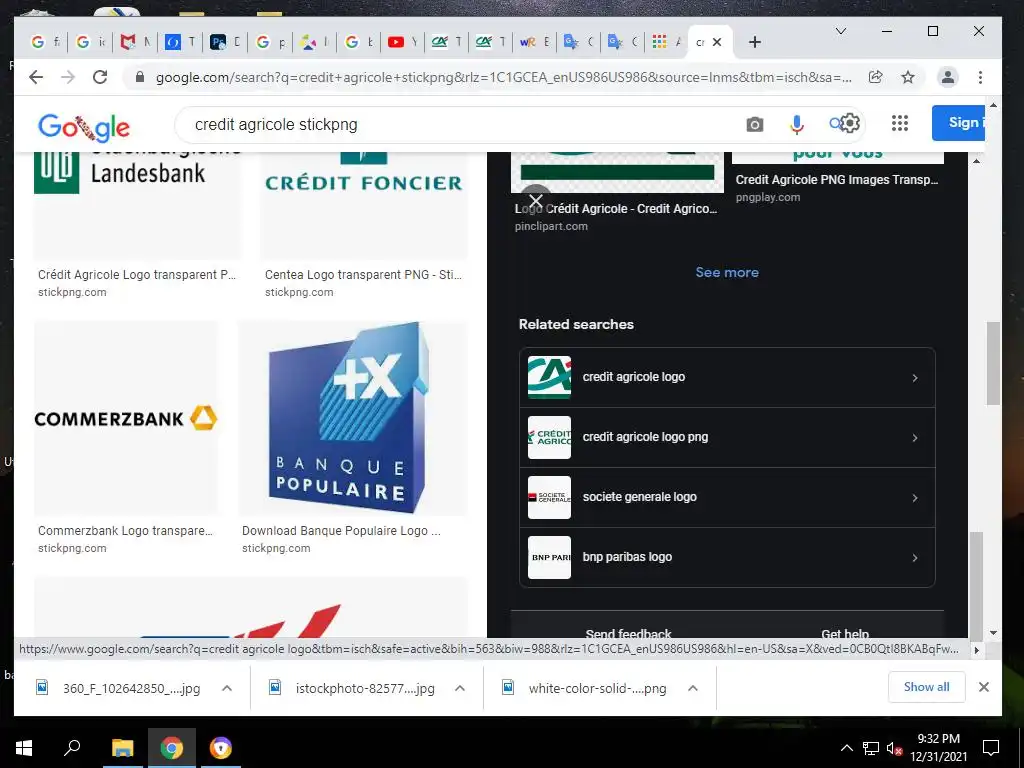Open search settings gear icon
This screenshot has height=768, width=1024.
point(849,123)
